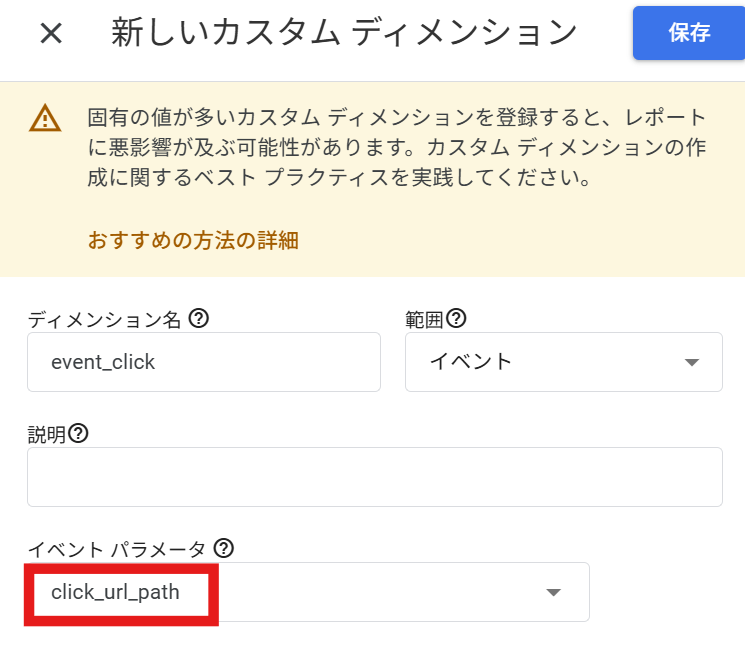Select the イベント value in the 範囲 box

(x=470, y=361)
